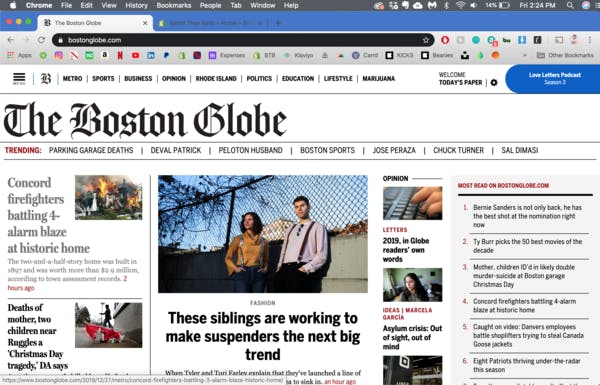Open the Opera red O extension

click(x=445, y=40)
